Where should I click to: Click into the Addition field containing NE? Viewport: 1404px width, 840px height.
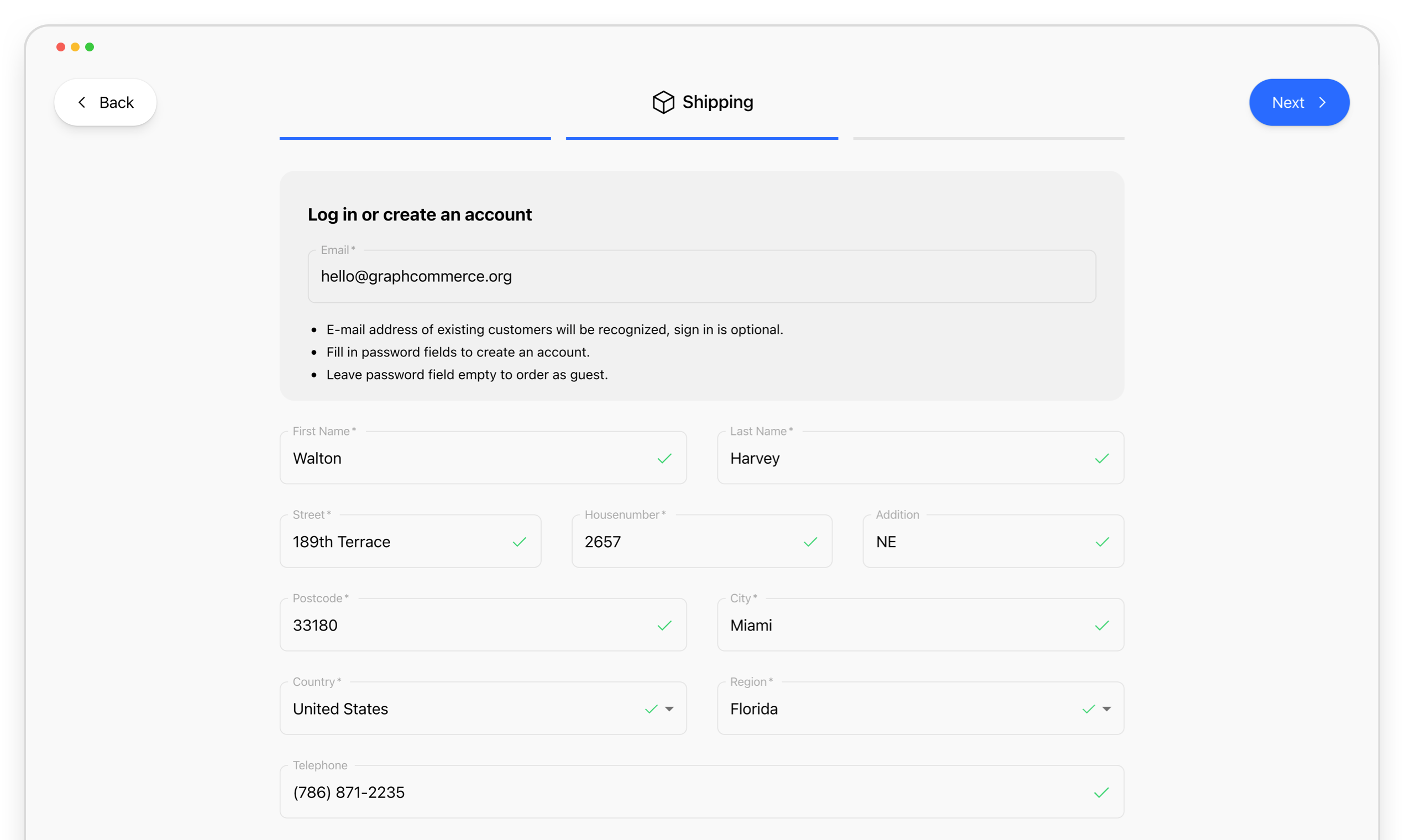click(974, 542)
